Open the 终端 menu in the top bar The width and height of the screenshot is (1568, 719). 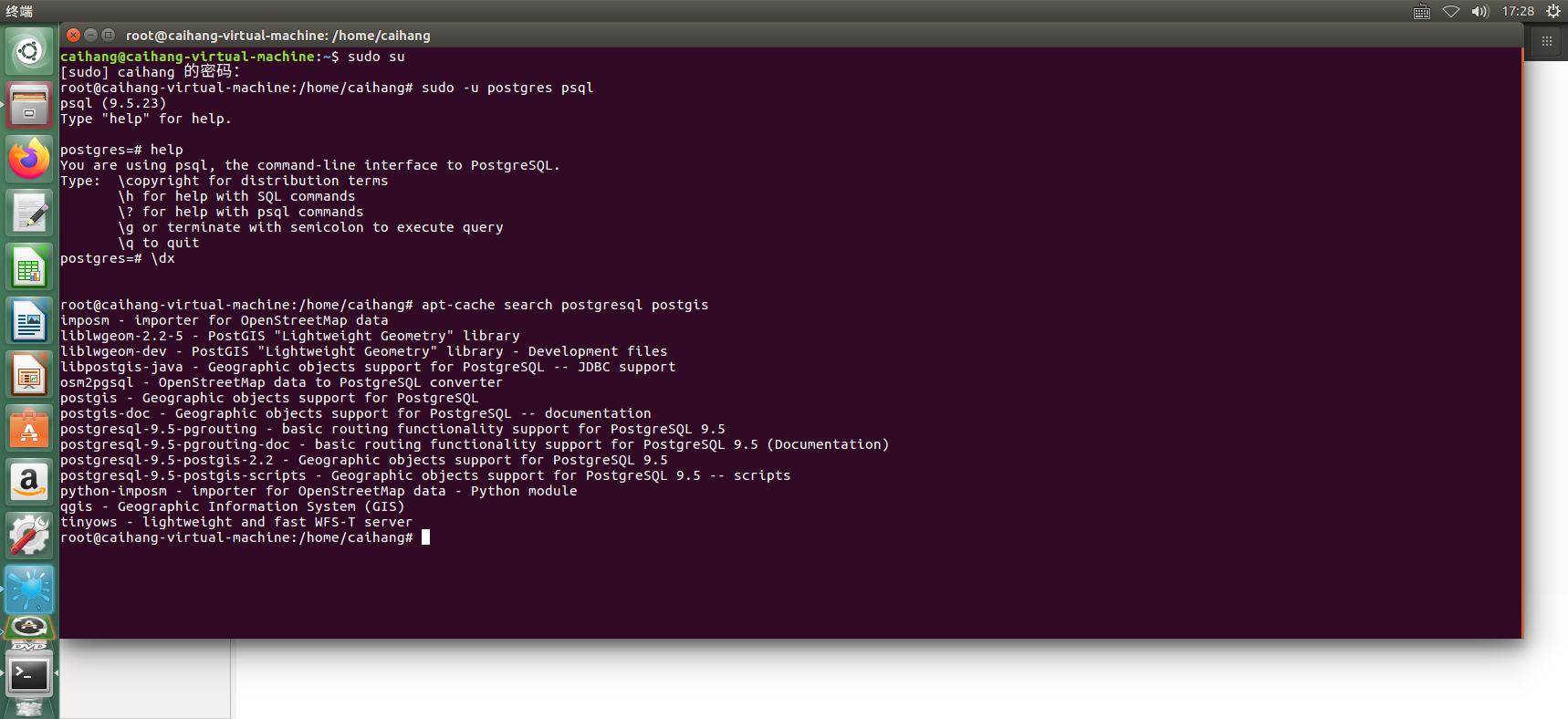[x=18, y=11]
